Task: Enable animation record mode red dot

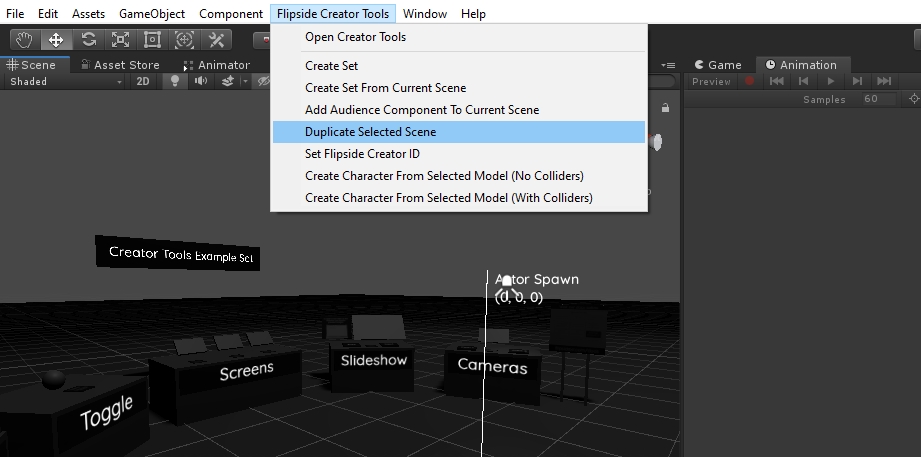Action: pyautogui.click(x=749, y=81)
